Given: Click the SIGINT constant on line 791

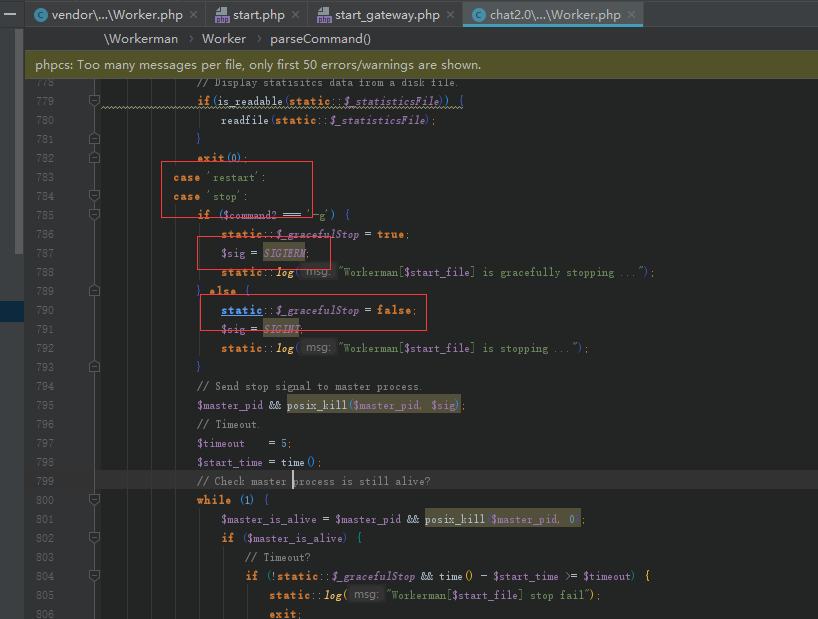Looking at the screenshot, I should (x=281, y=329).
